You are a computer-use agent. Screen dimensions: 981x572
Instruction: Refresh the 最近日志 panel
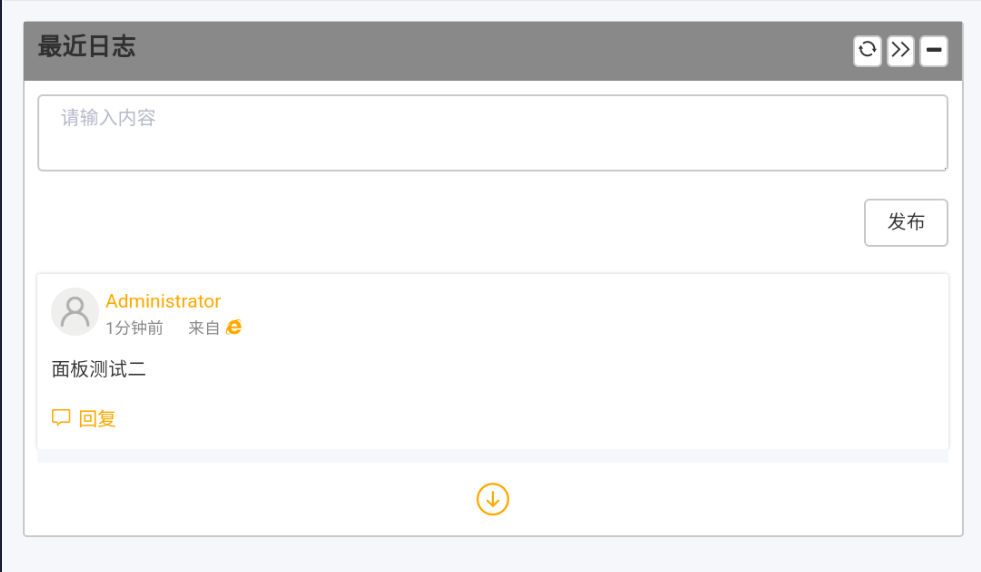(x=867, y=50)
